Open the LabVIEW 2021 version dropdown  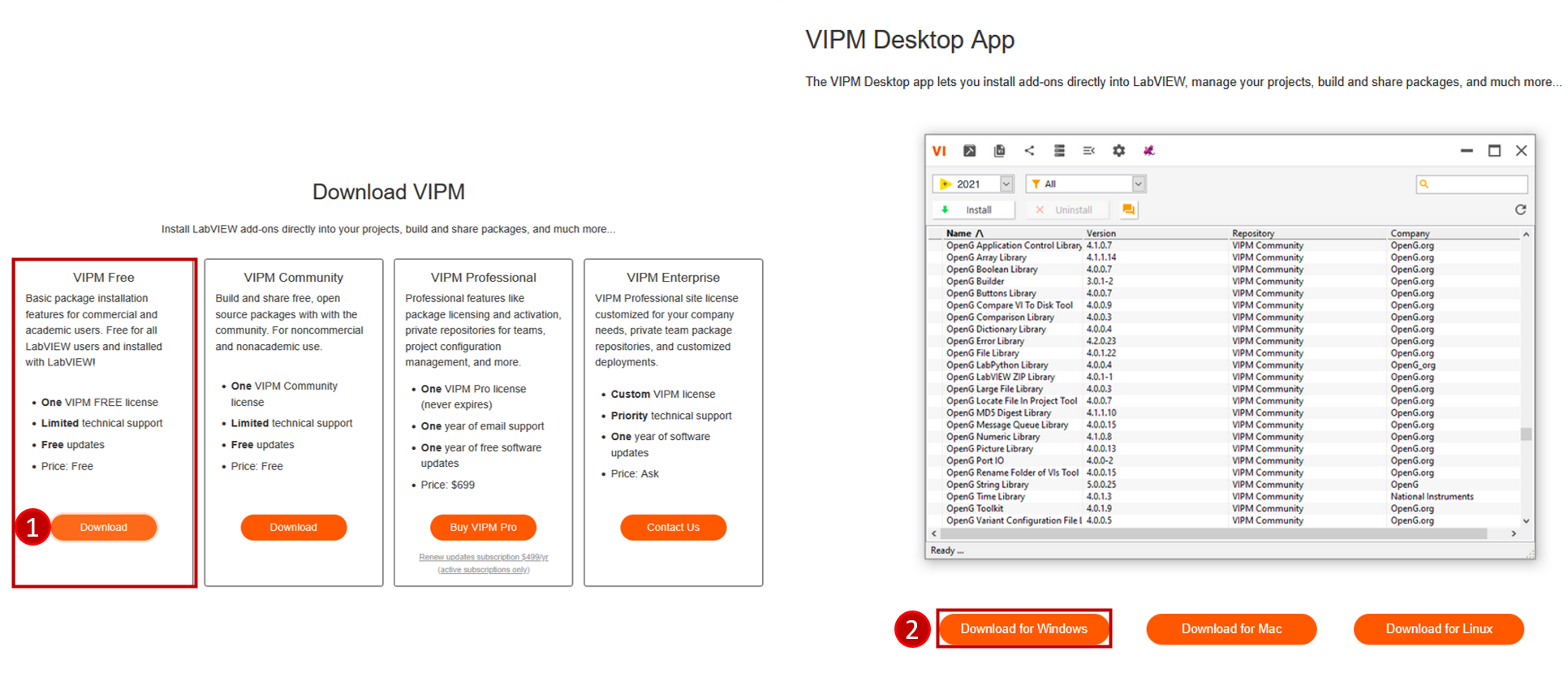1006,184
